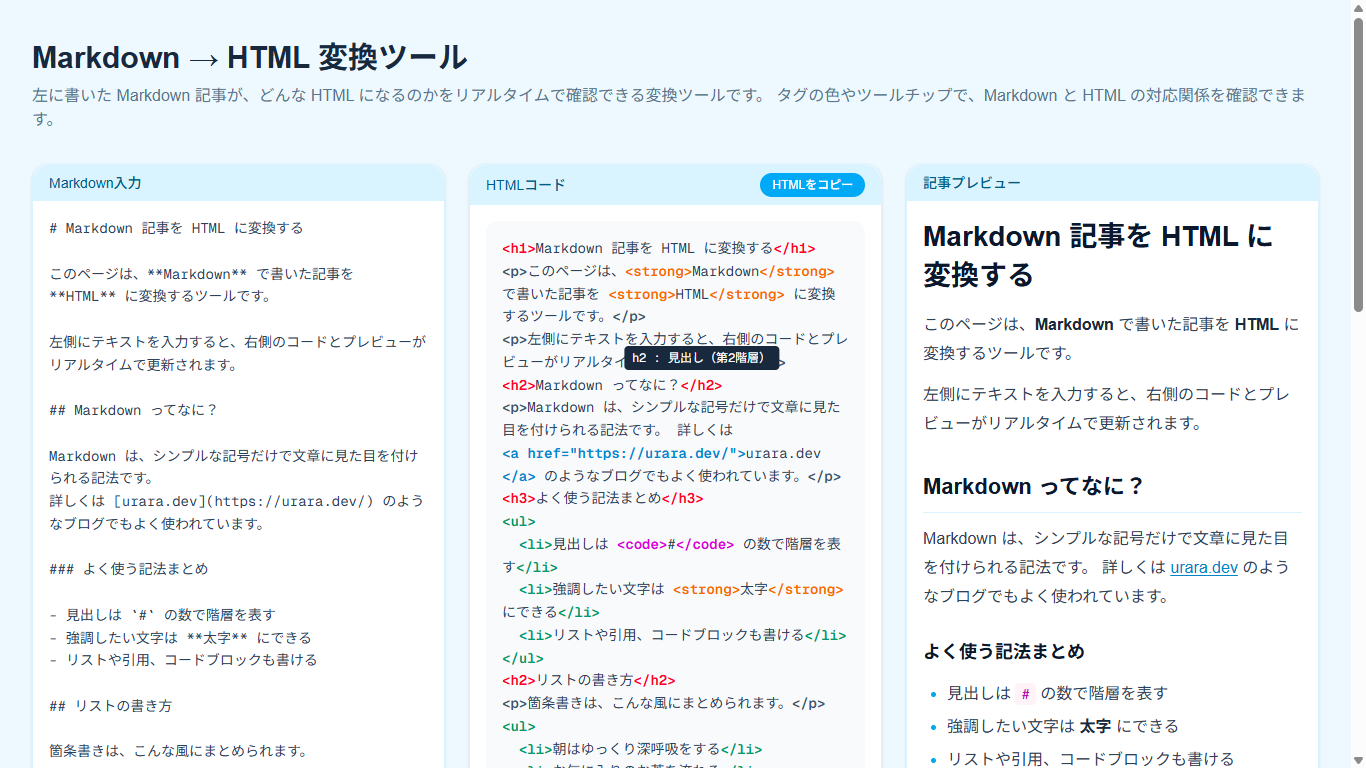The image size is (1366, 768).
Task: Click the preview heading 'Markdown 記事を HTML に変換する'
Action: [1098, 255]
